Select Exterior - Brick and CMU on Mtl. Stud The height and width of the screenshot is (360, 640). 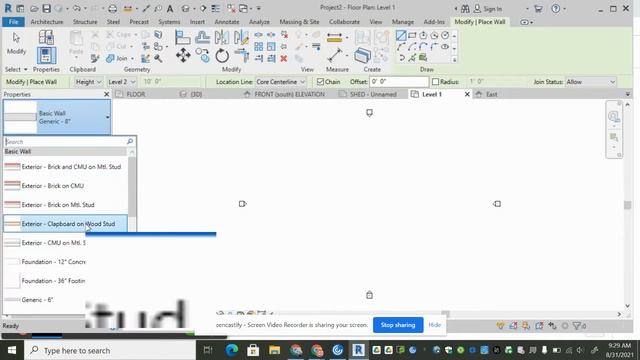65,167
